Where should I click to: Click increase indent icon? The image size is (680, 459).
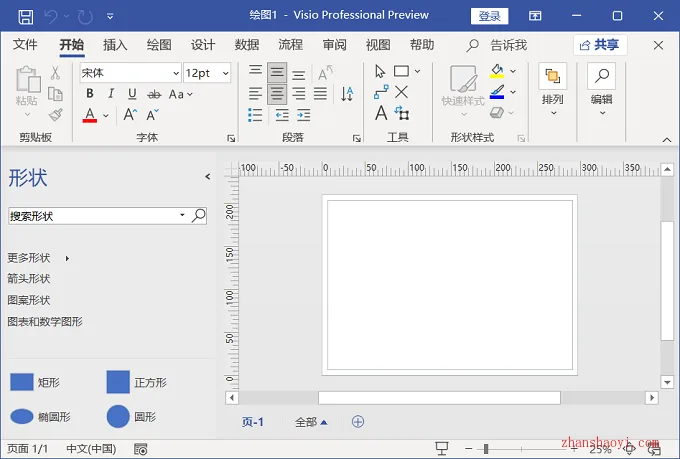pos(304,115)
